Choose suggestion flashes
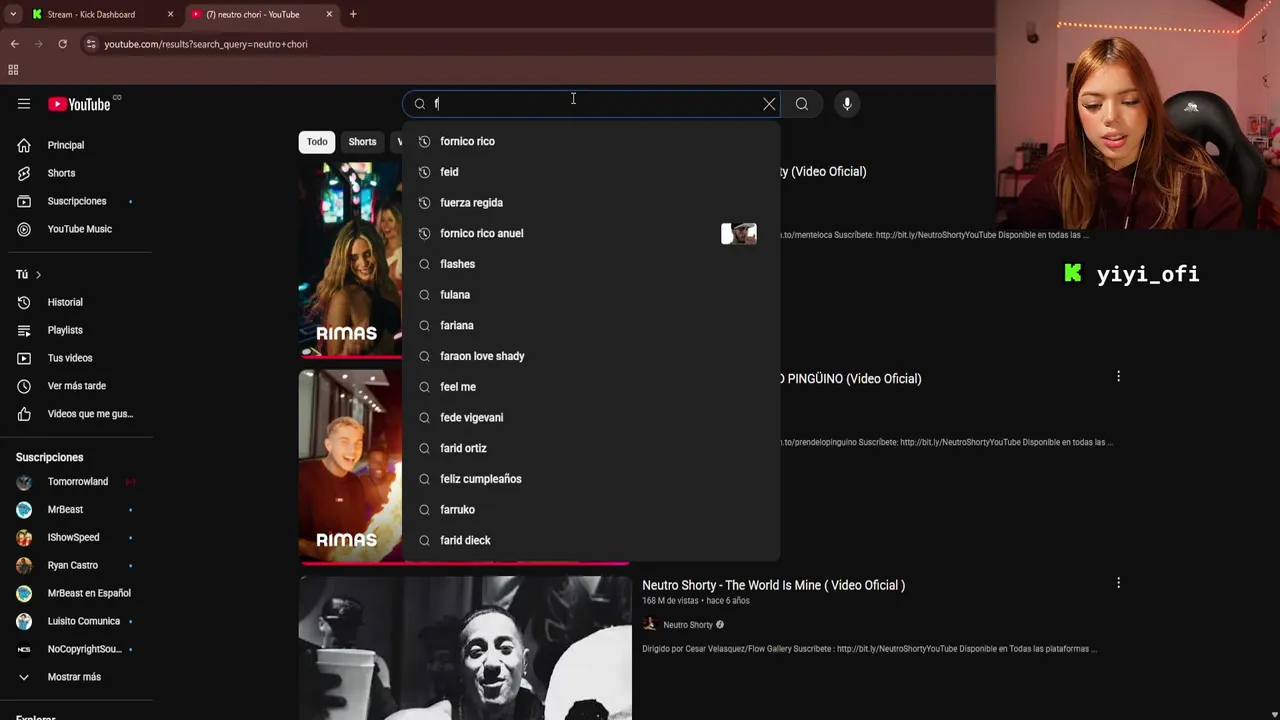Screen dimensions: 1280x720 (591, 264)
